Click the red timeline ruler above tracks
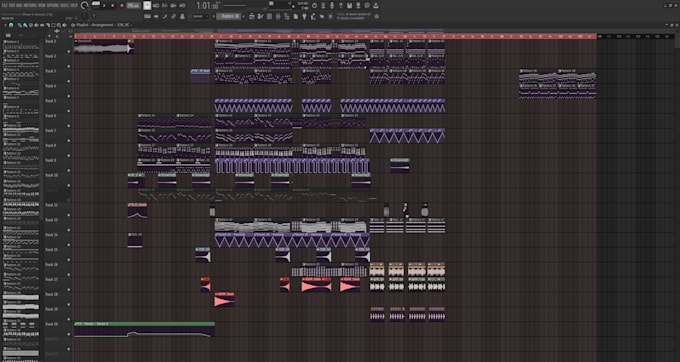 tap(335, 36)
